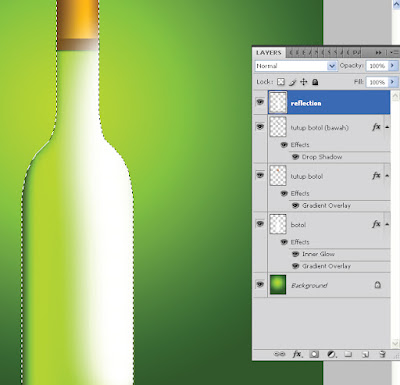Click the Inner Glow effect label

click(x=318, y=254)
